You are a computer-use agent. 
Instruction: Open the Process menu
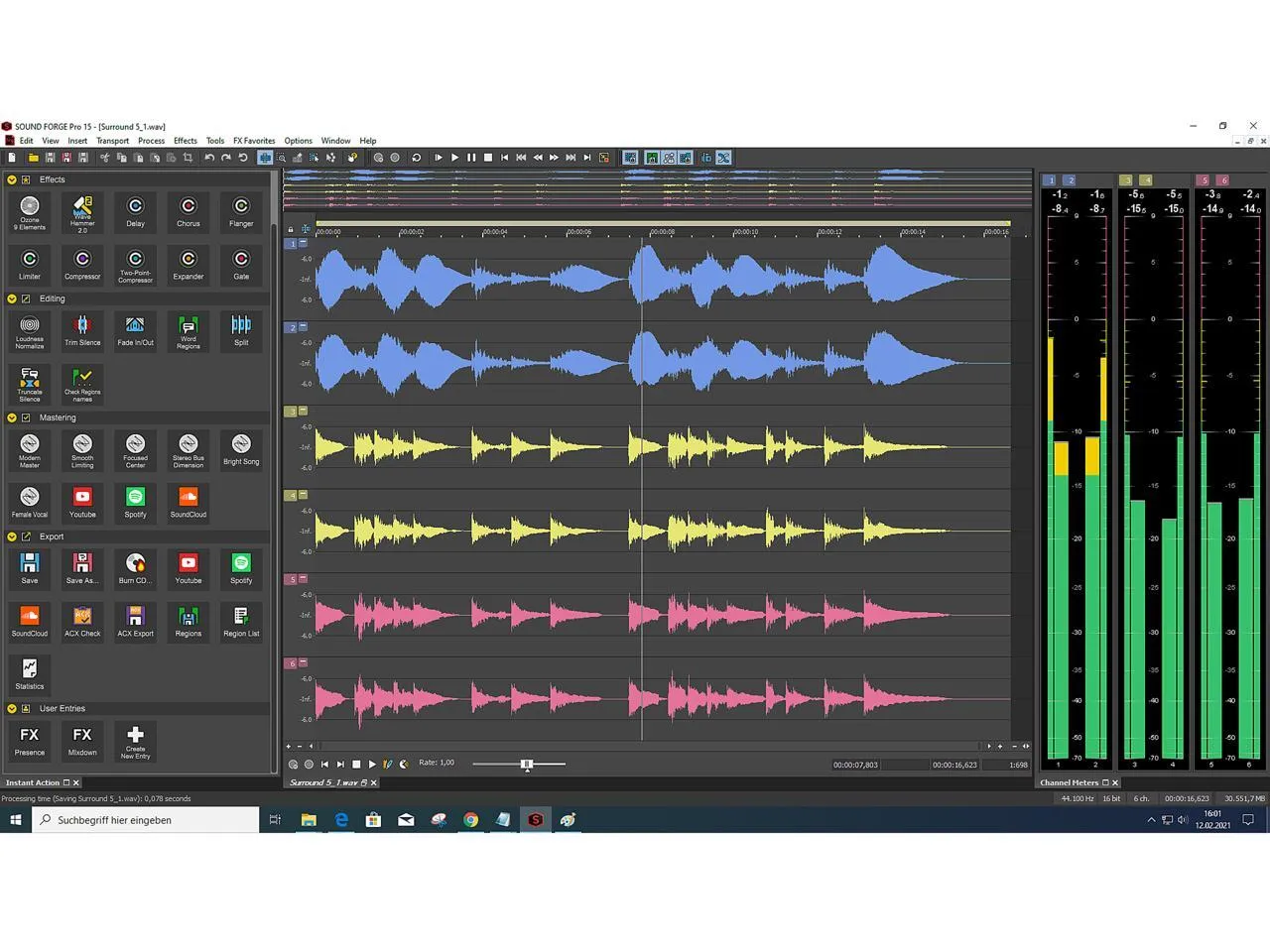point(151,141)
